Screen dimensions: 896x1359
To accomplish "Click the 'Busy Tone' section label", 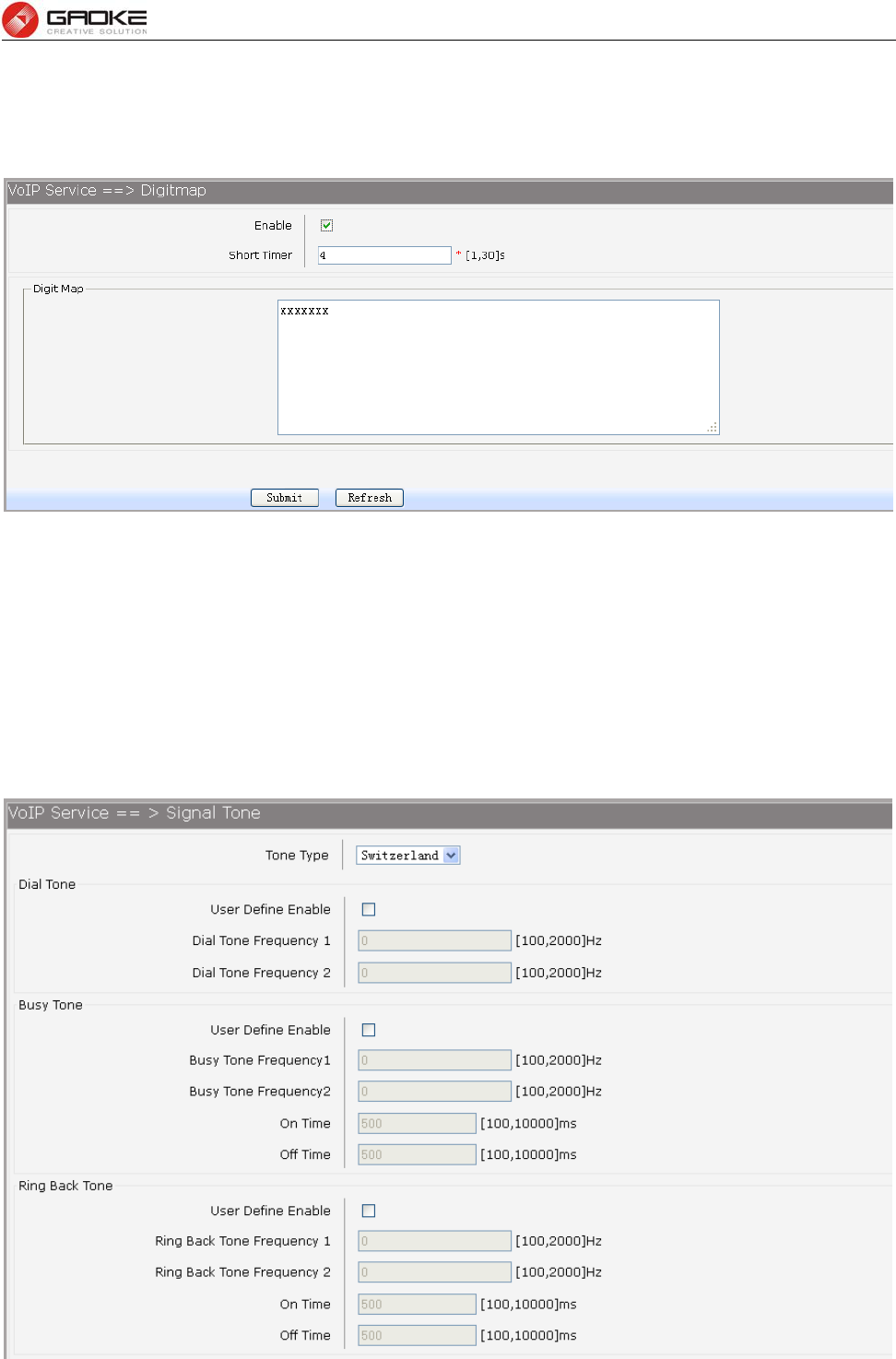I will [x=51, y=1005].
